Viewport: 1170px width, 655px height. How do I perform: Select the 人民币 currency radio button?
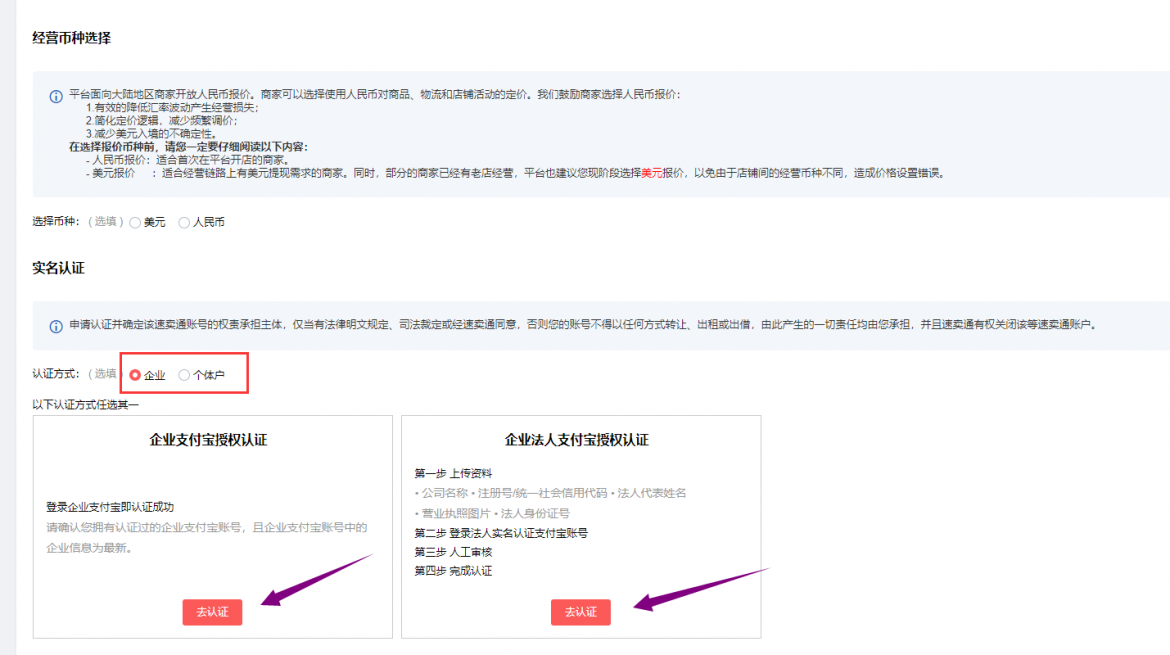click(183, 223)
